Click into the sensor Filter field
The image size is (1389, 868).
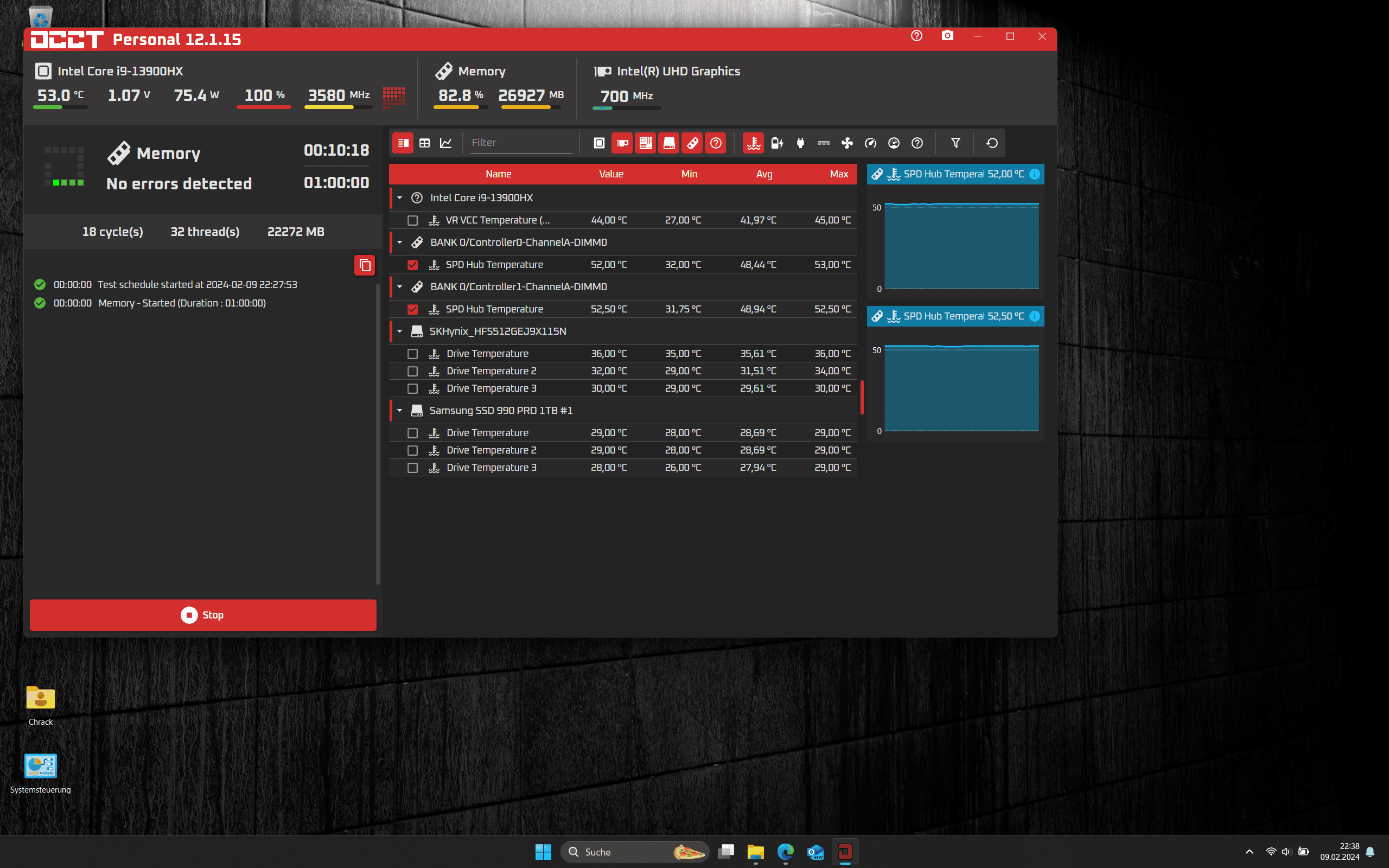(x=519, y=143)
